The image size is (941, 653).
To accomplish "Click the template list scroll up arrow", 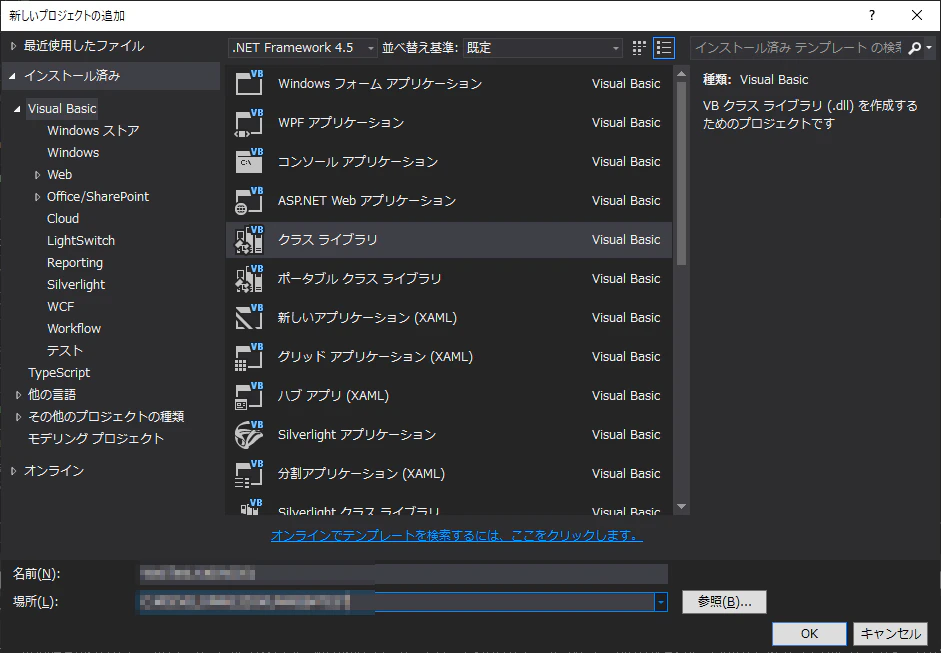I will (x=681, y=74).
